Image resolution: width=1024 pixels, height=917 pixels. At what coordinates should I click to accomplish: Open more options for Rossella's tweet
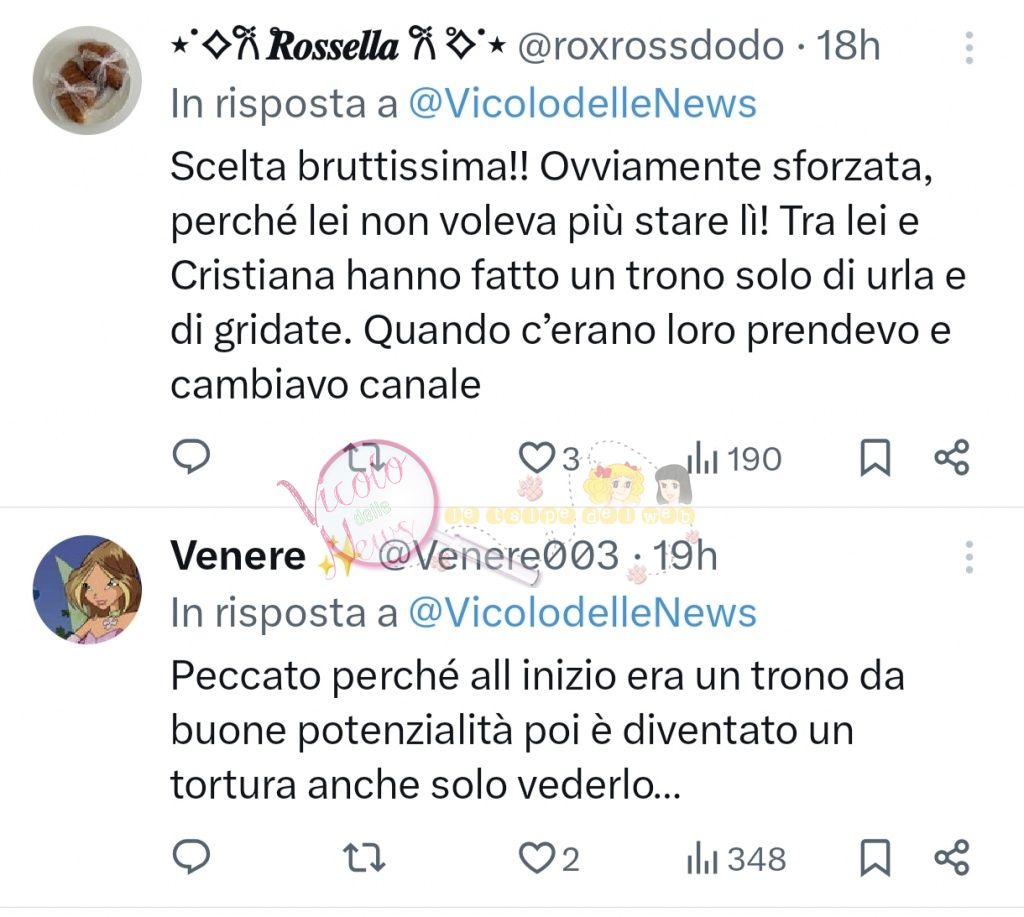[x=969, y=47]
